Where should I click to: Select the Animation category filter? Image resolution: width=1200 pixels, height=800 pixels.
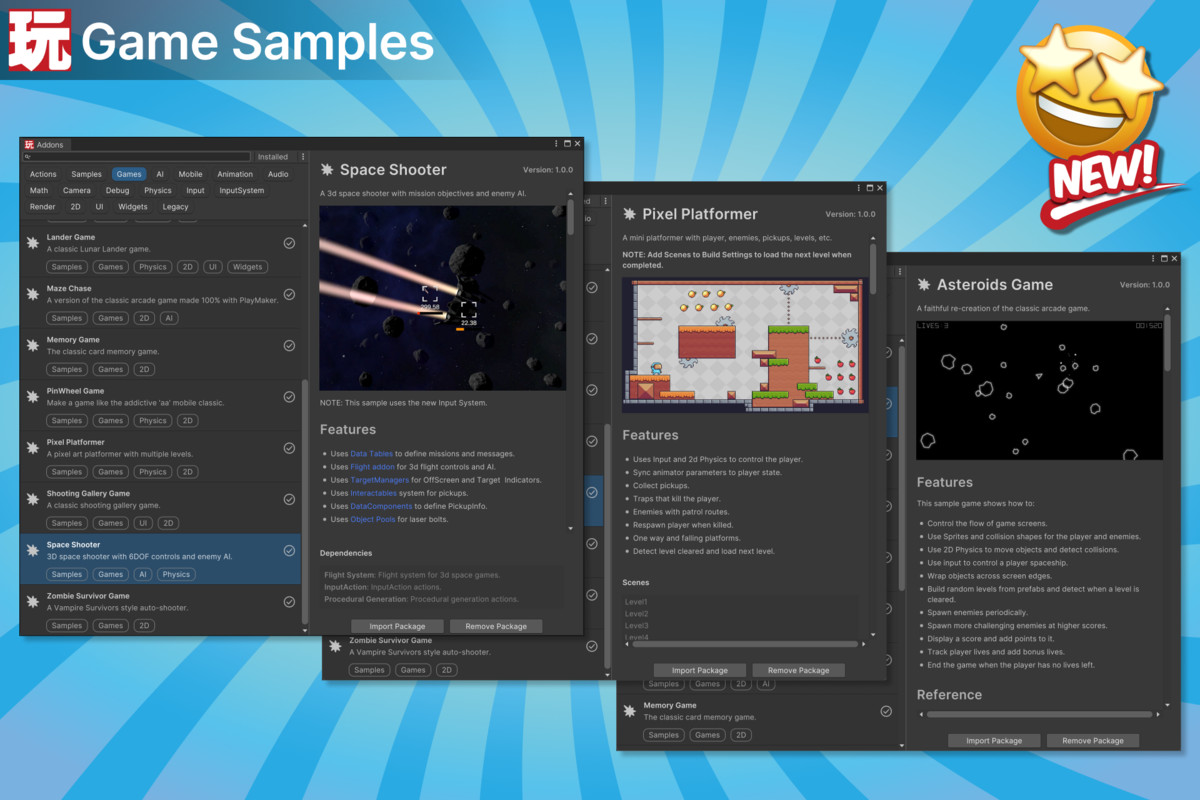click(x=235, y=174)
